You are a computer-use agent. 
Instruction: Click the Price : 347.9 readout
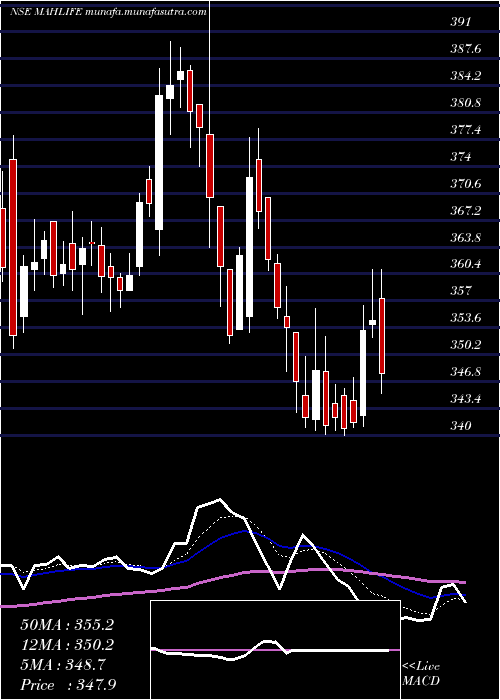68,685
